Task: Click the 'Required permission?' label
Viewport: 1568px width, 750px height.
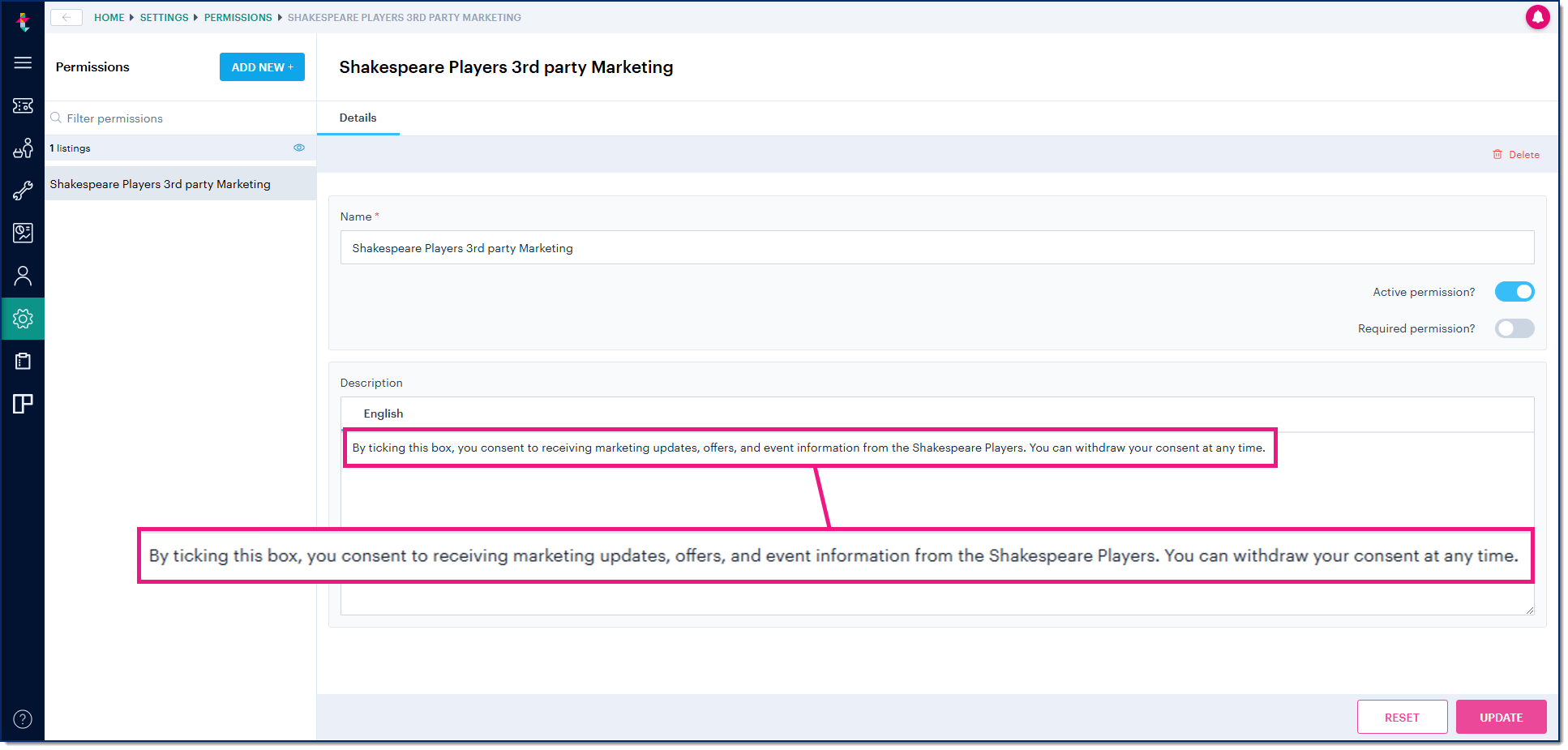Action: point(1416,328)
